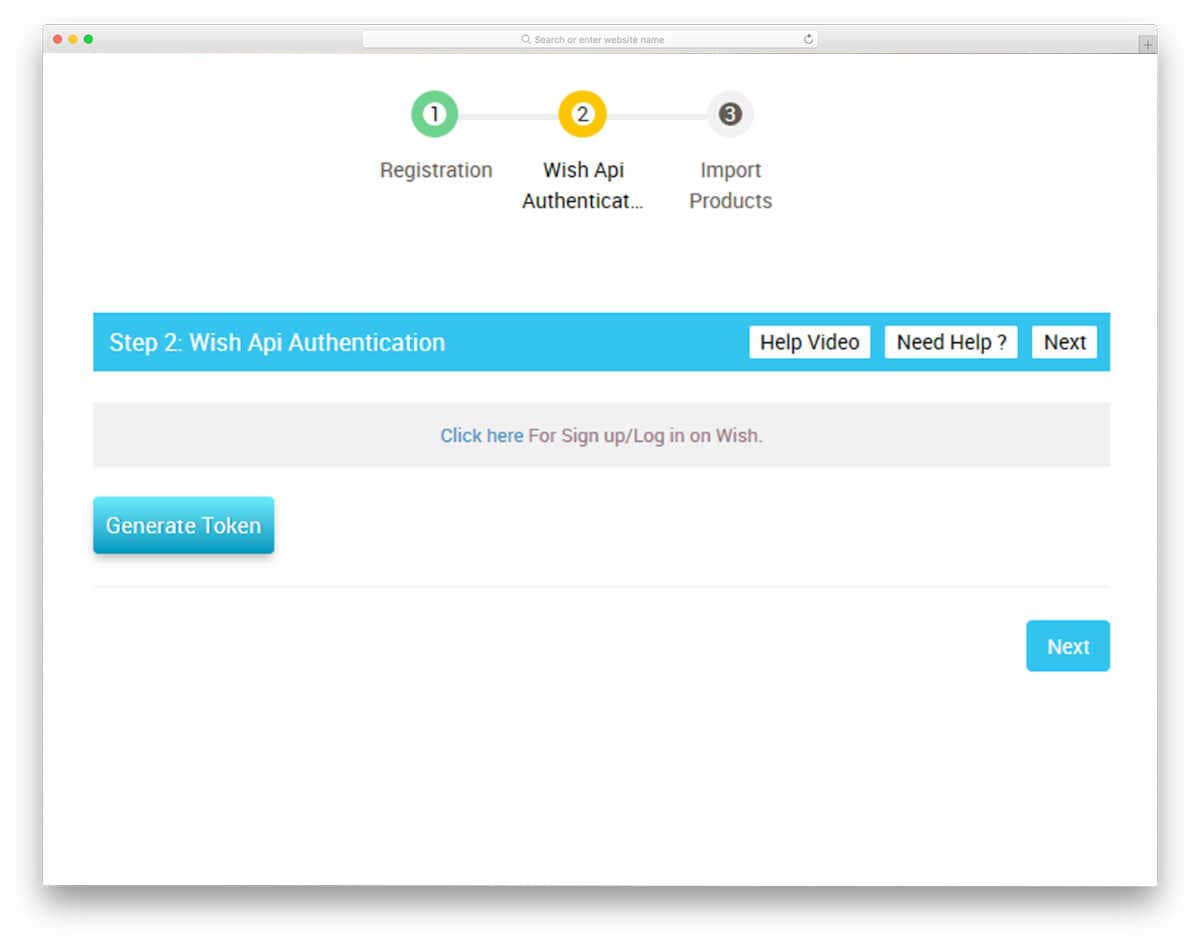1200x946 pixels.
Task: Select the Import Products step label
Action: tap(729, 185)
